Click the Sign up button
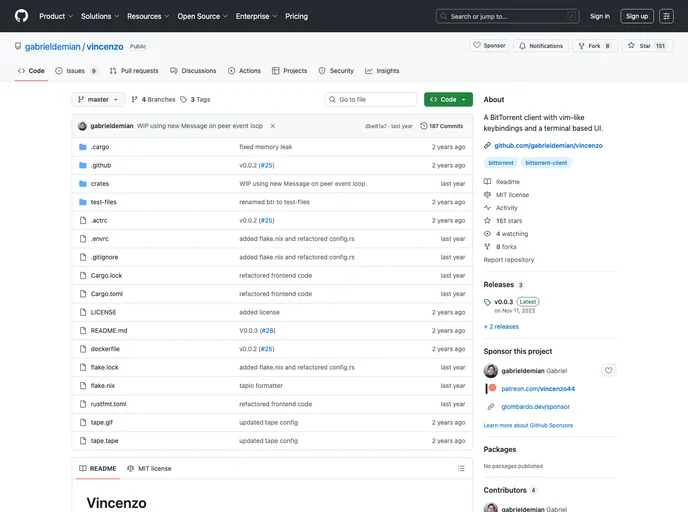688x512 pixels. (x=637, y=16)
